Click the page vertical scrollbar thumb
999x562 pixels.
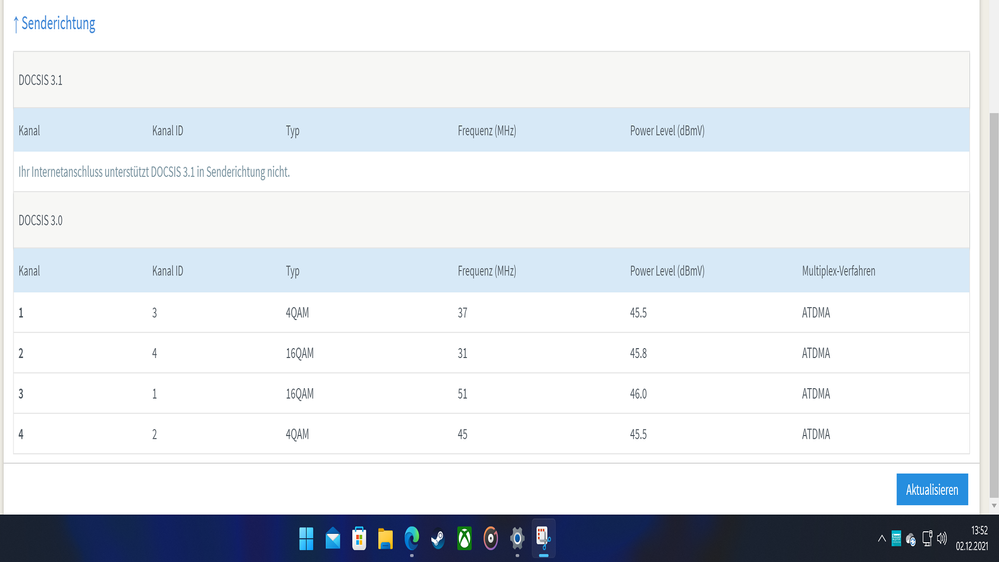click(x=993, y=305)
